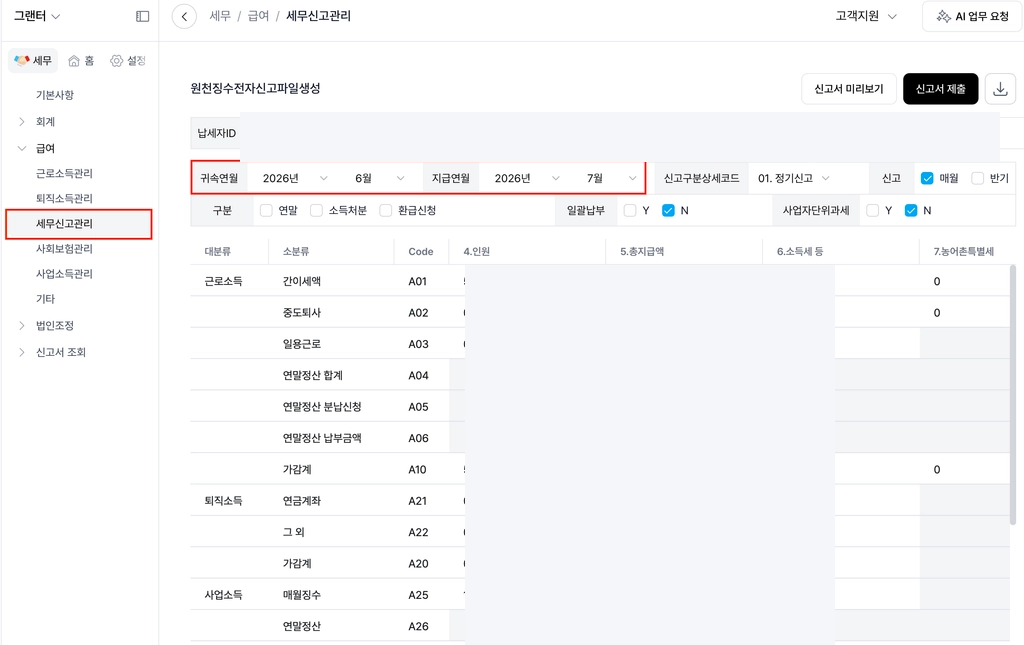Click code A26 cell
The width and height of the screenshot is (1024, 645).
[418, 626]
